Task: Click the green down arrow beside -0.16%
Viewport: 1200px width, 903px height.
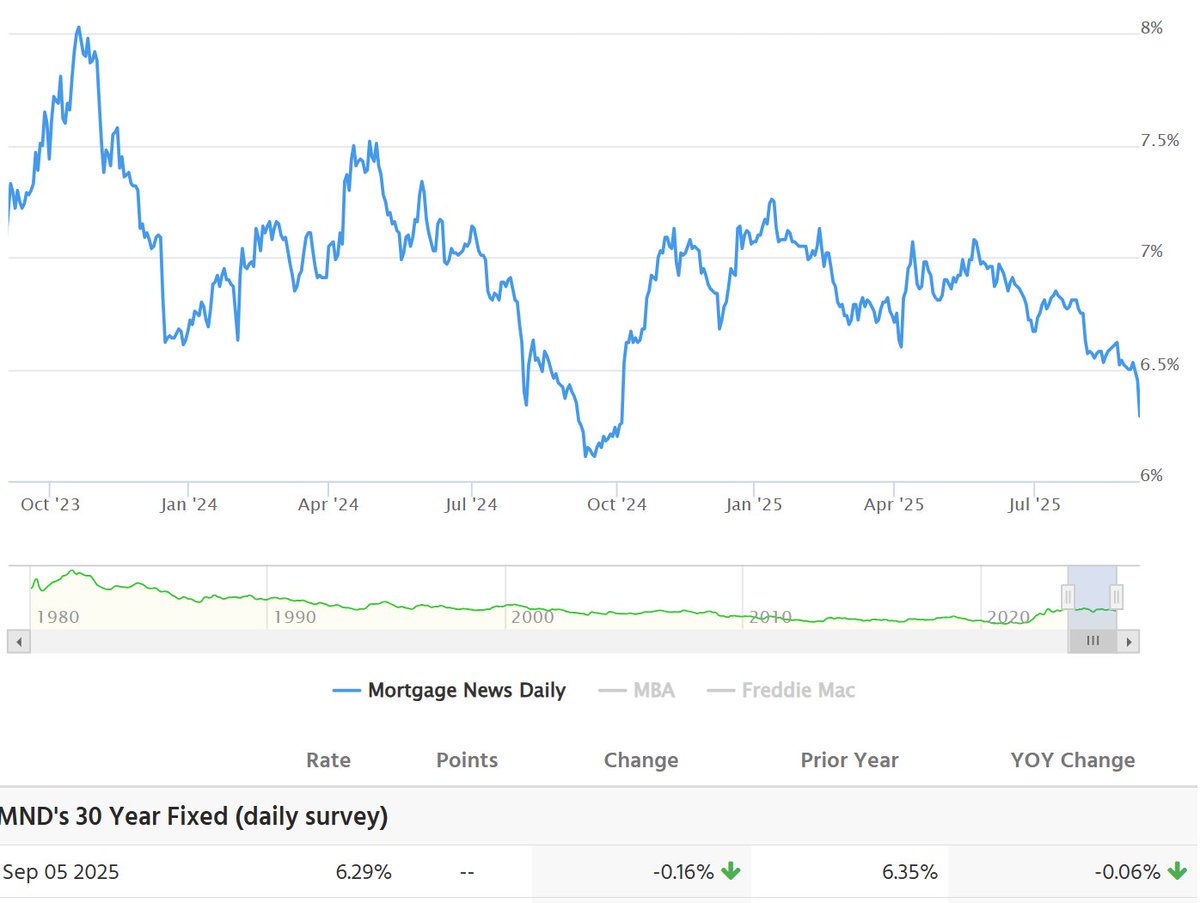Action: [731, 871]
